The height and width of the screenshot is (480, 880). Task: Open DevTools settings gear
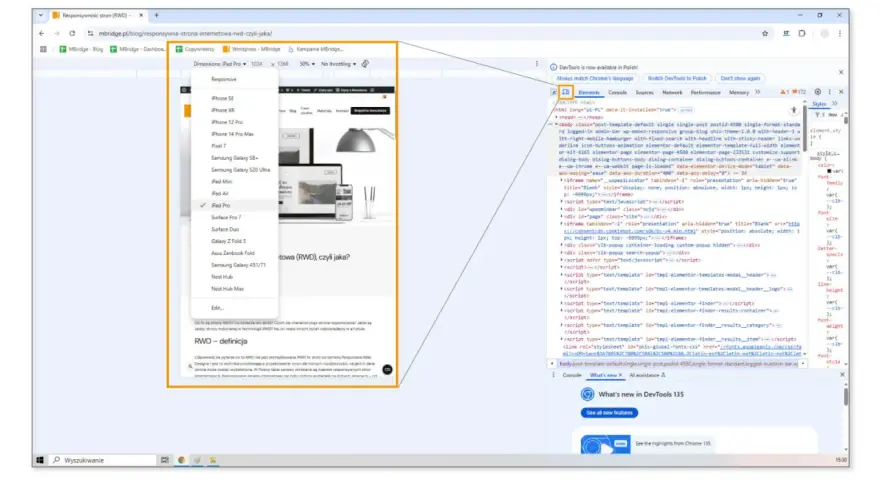pos(818,92)
